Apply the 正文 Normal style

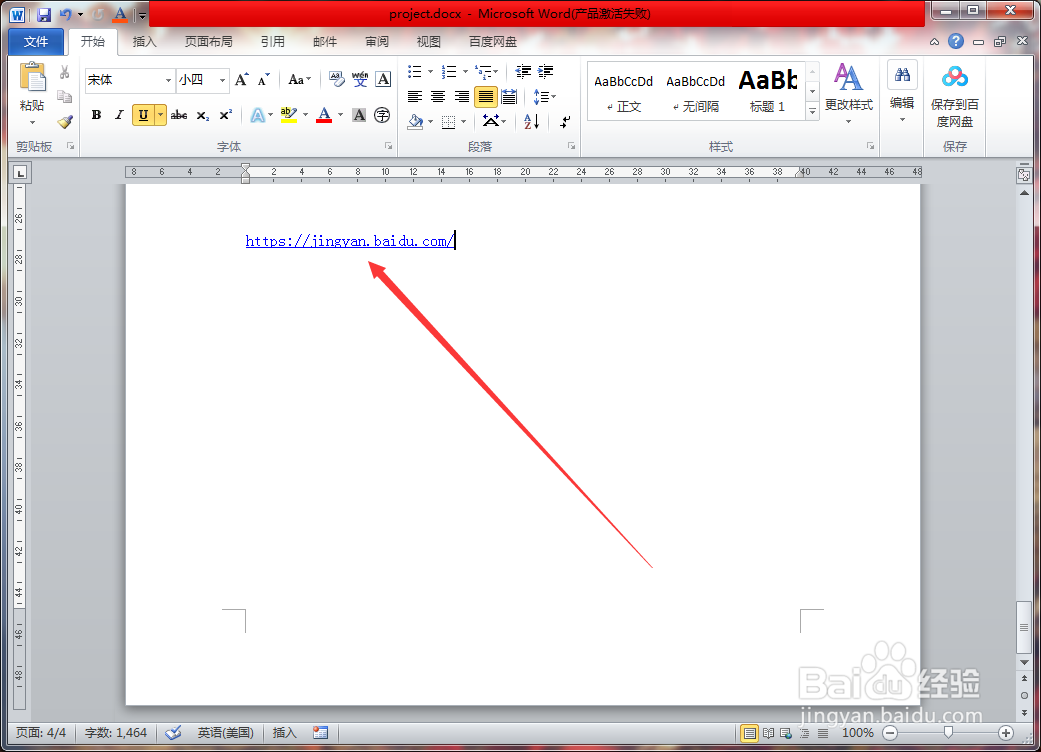pos(623,92)
